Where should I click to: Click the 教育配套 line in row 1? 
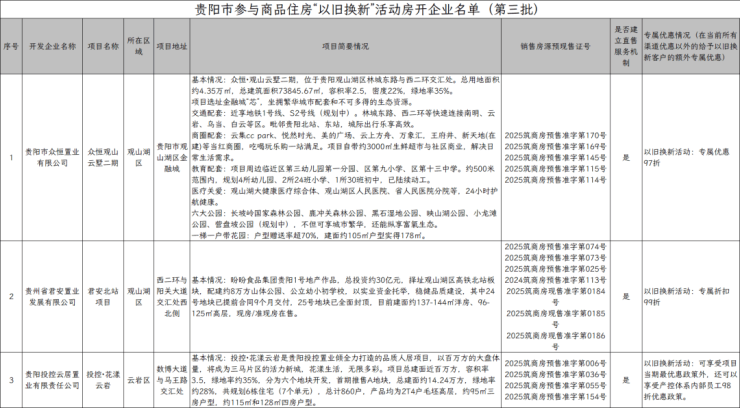343,174
